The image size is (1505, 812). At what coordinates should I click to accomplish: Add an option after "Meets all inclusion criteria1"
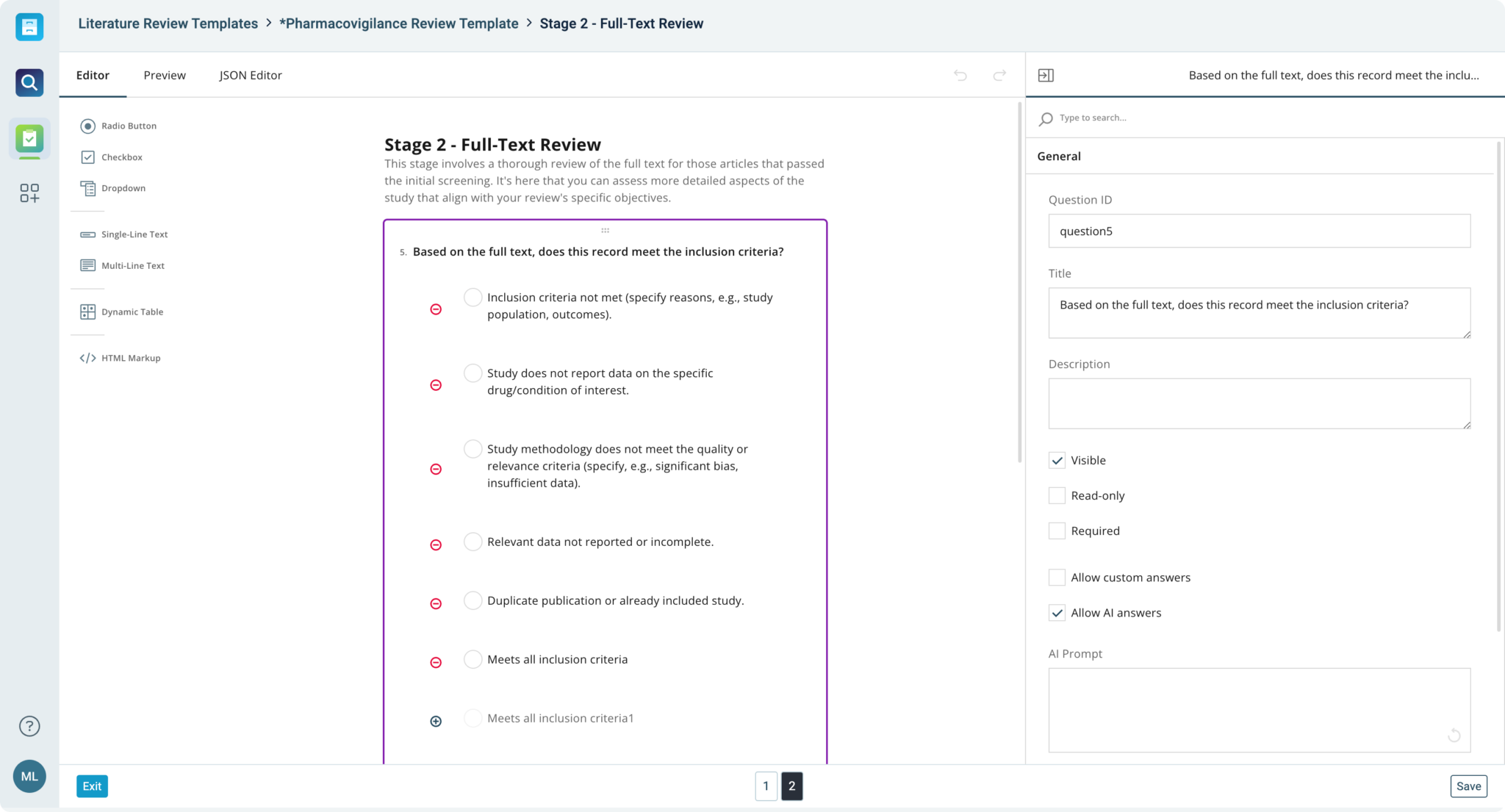click(x=436, y=720)
